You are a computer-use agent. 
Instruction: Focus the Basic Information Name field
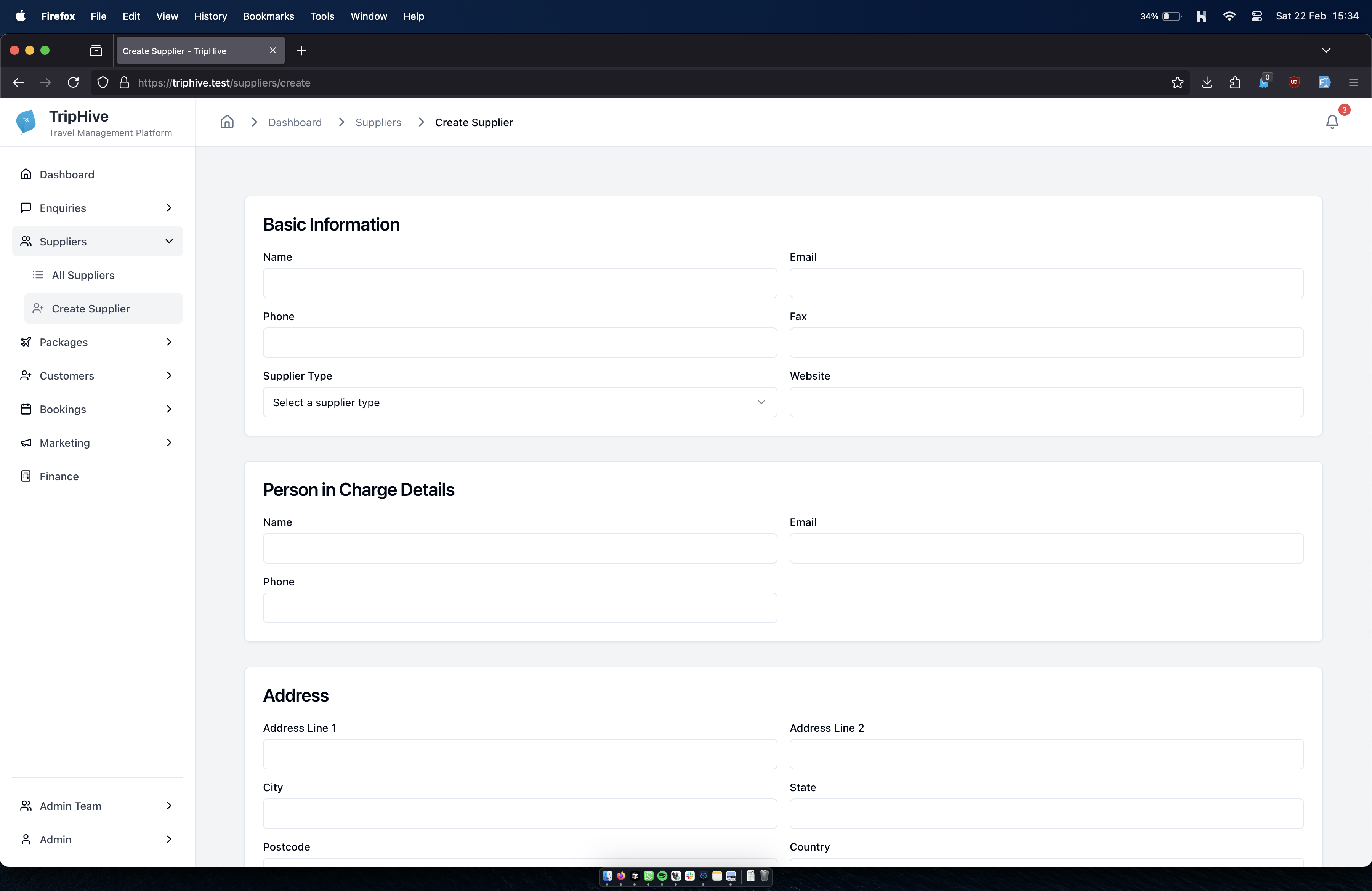tap(519, 283)
